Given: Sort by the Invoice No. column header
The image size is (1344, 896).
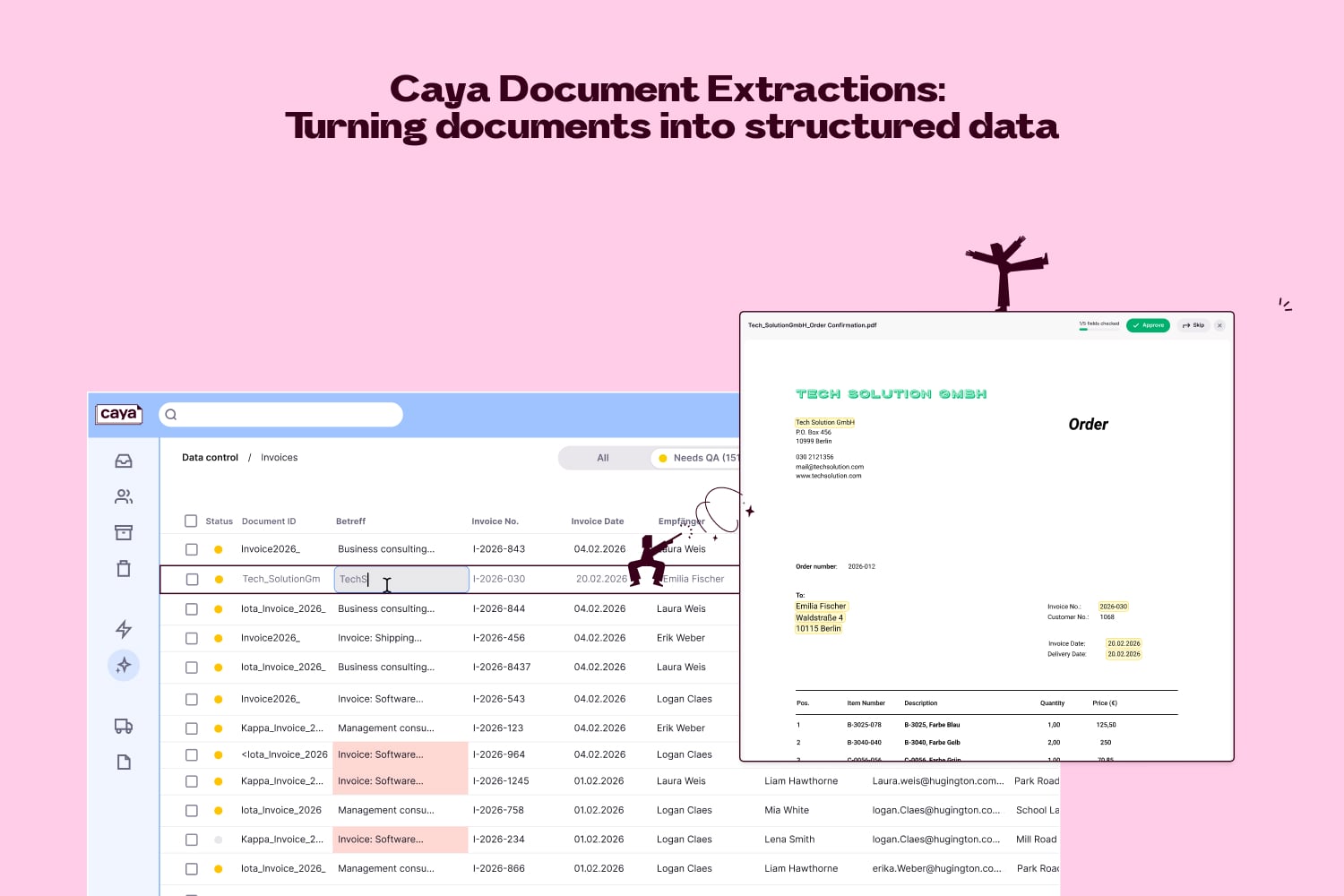Looking at the screenshot, I should (495, 521).
